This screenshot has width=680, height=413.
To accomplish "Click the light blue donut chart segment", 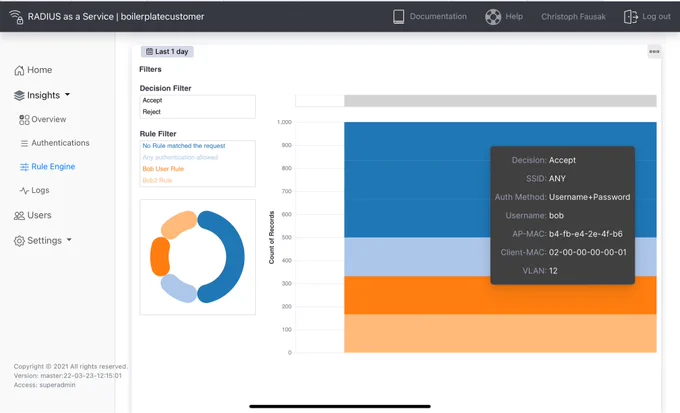I will (x=178, y=289).
